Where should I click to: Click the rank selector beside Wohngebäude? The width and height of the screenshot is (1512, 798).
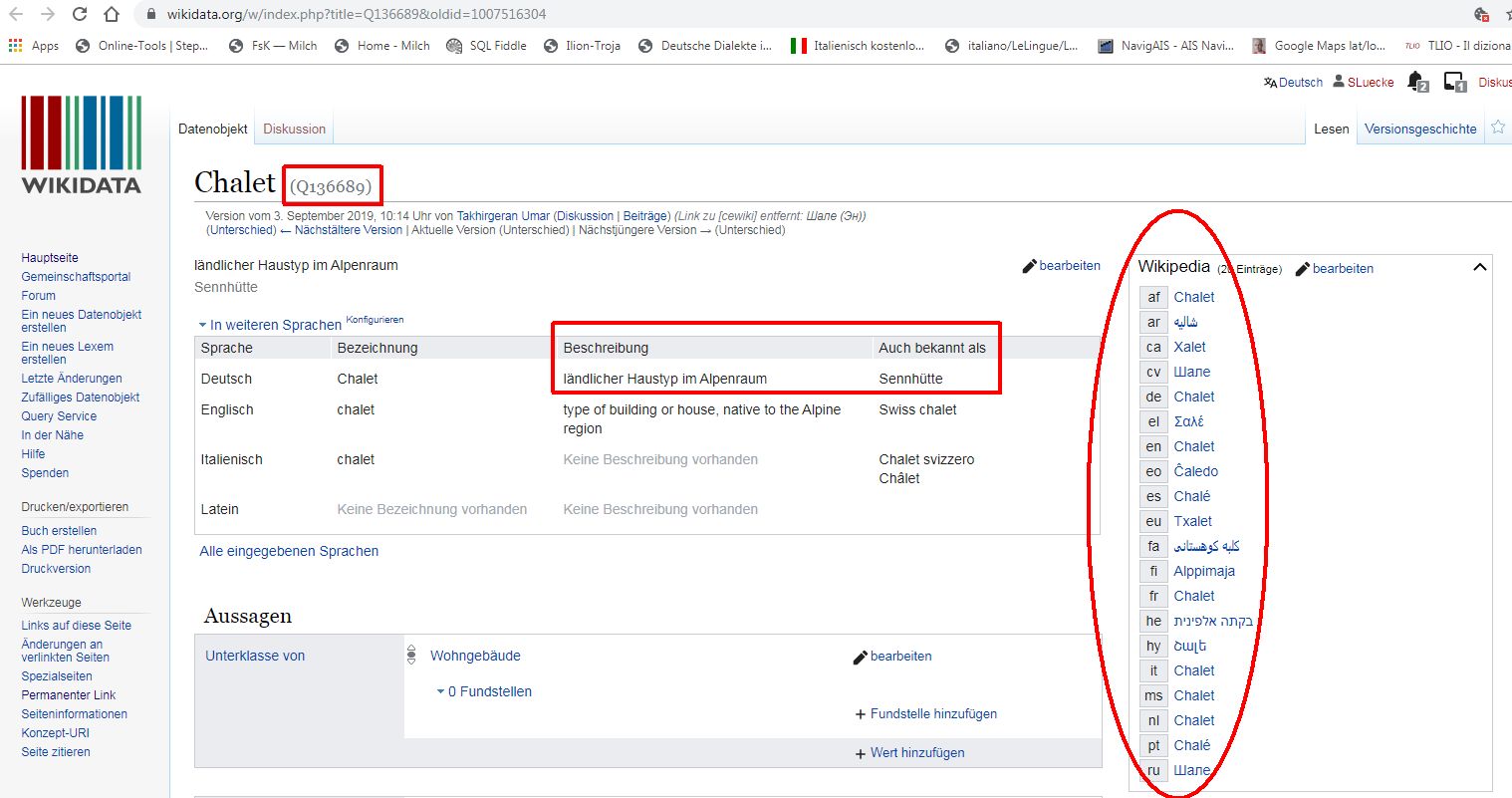coord(411,655)
